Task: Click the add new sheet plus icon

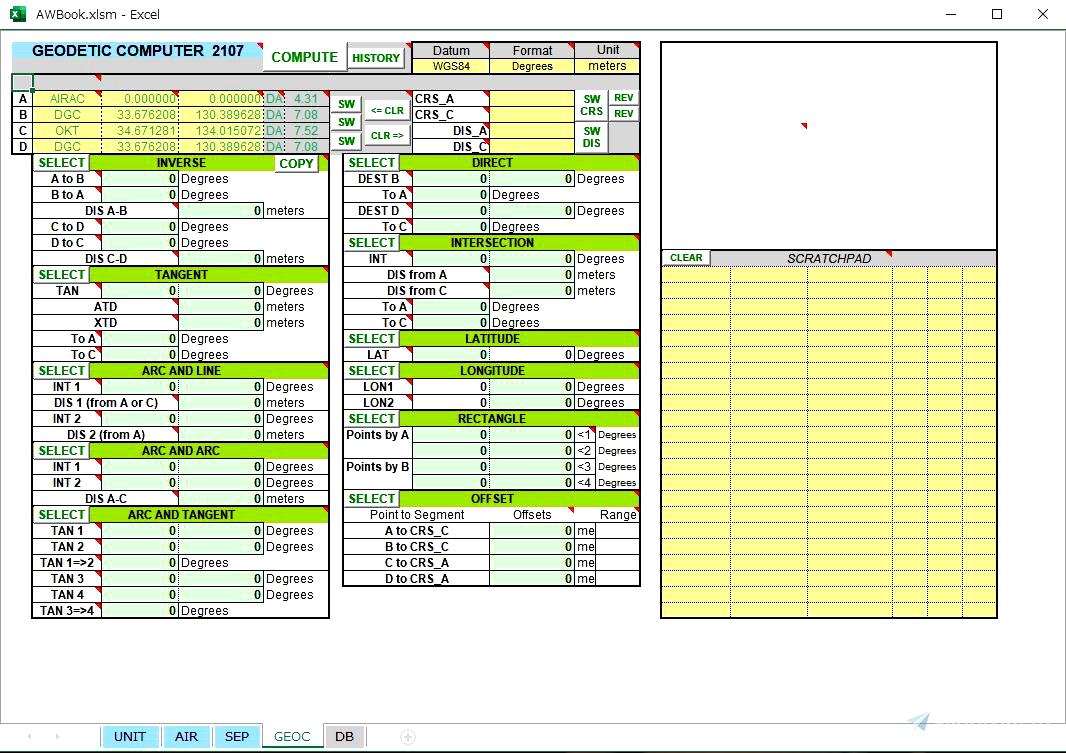Action: pos(408,736)
